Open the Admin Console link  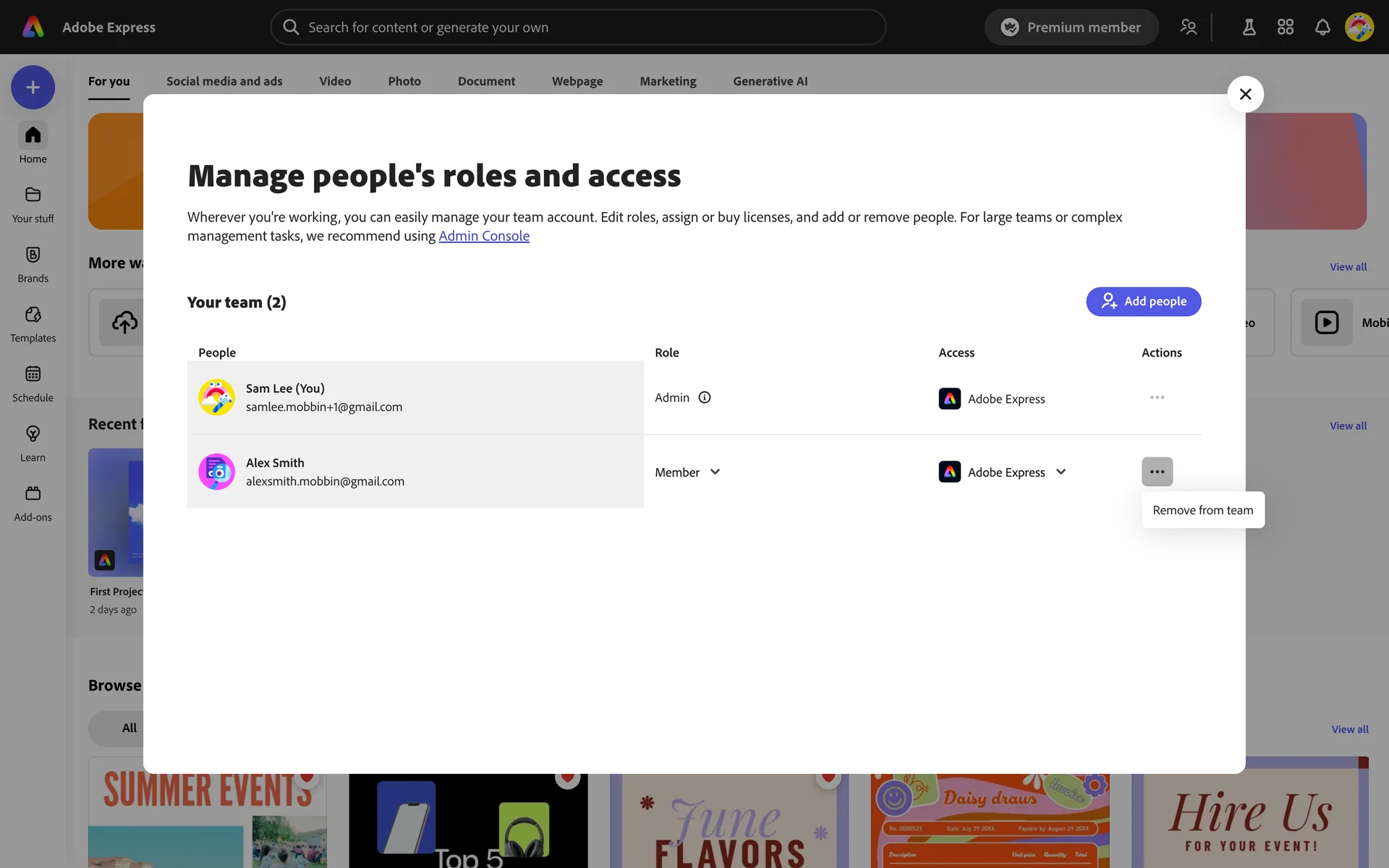click(483, 237)
